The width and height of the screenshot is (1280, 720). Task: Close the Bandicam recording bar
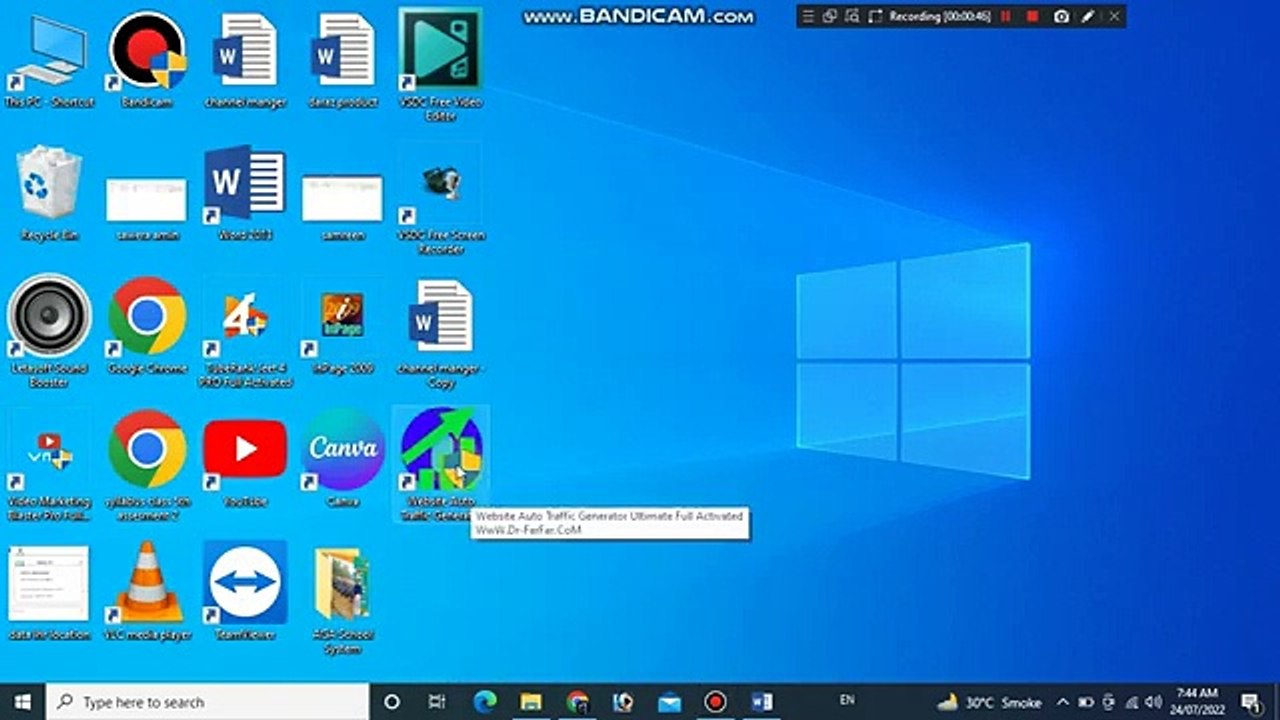coord(1114,16)
